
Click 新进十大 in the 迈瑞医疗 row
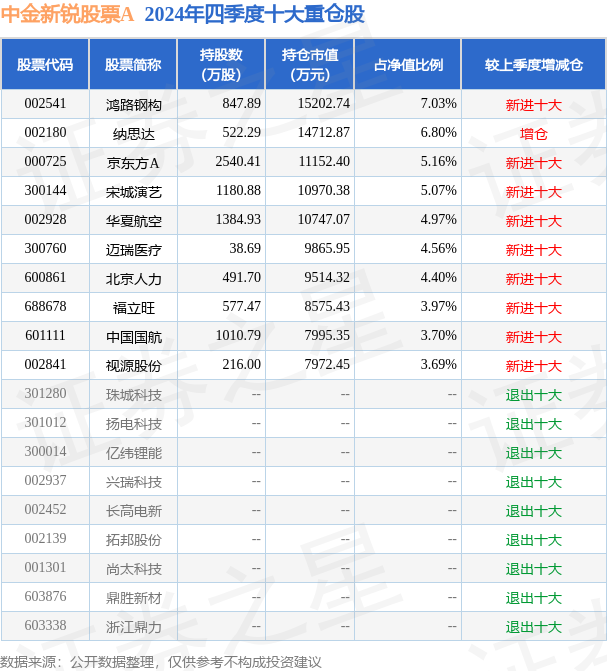(534, 250)
